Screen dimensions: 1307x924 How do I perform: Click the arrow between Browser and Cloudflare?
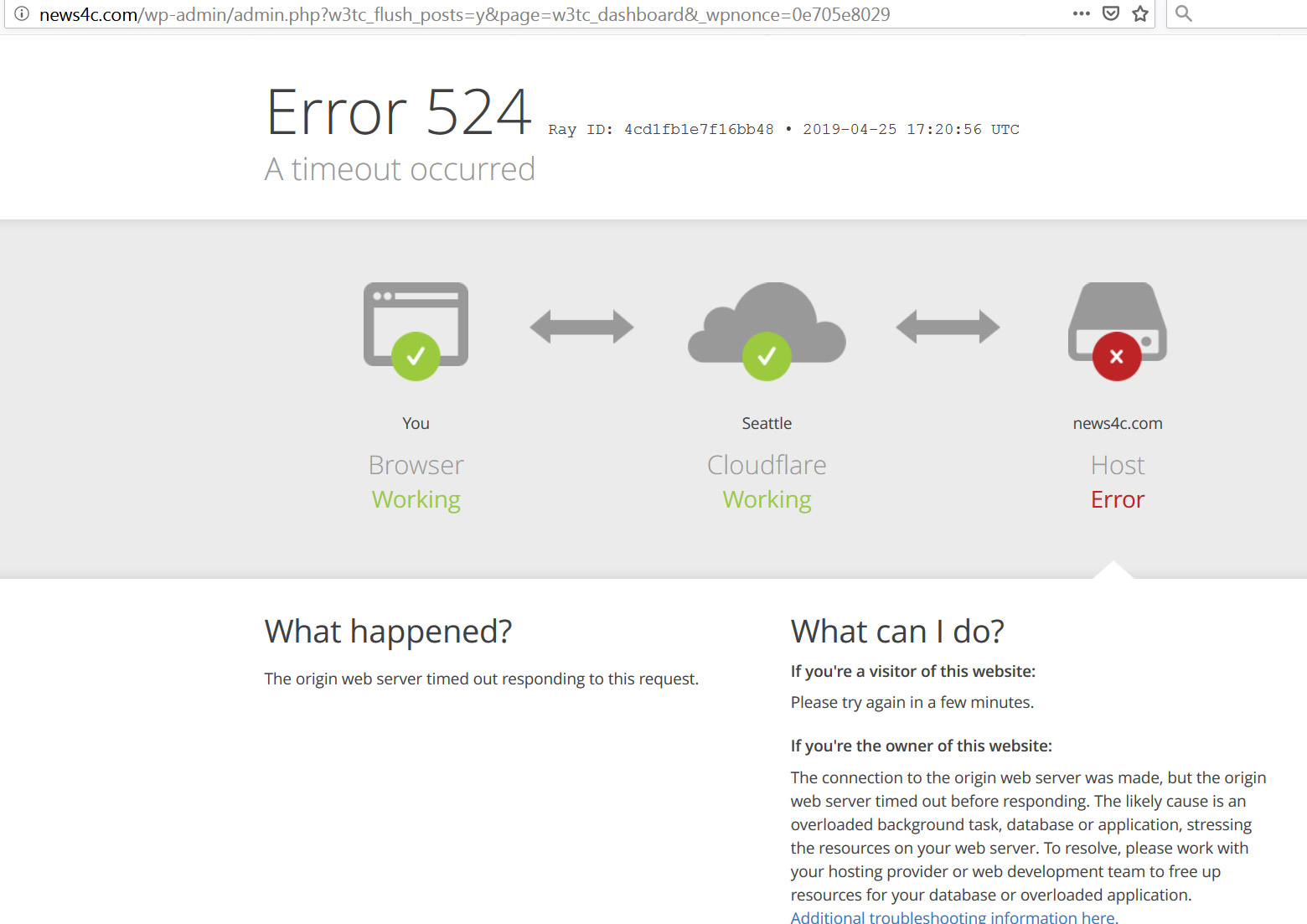pyautogui.click(x=582, y=327)
